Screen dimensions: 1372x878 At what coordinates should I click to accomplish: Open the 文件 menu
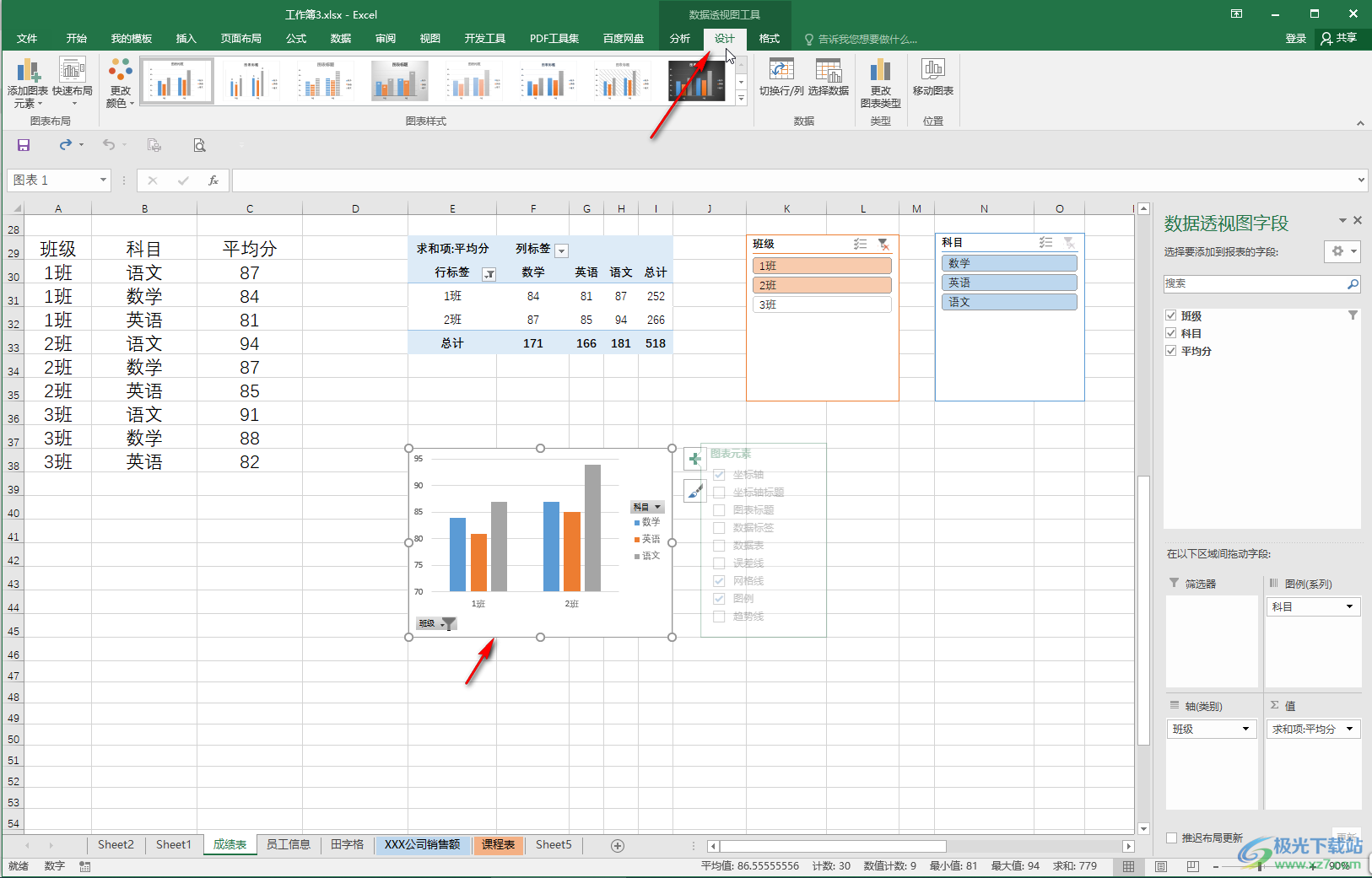pos(27,39)
